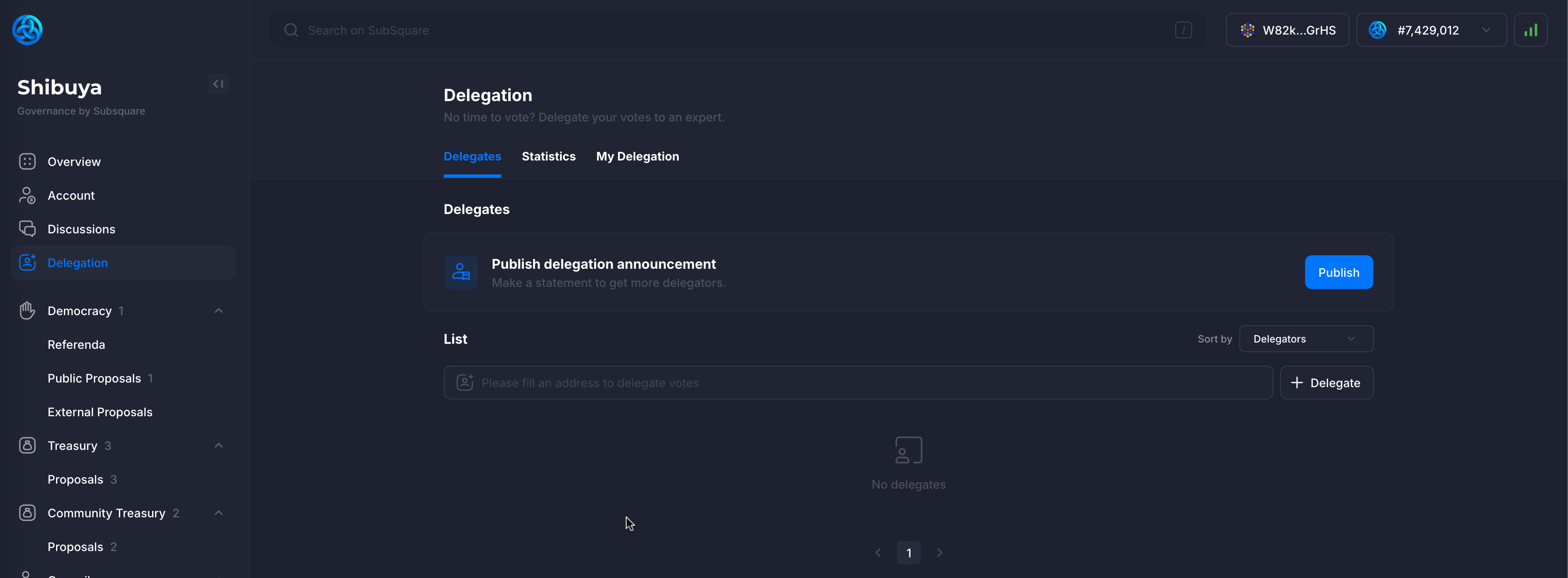Viewport: 1568px width, 578px height.
Task: Switch to the My Delegation tab
Action: [637, 156]
